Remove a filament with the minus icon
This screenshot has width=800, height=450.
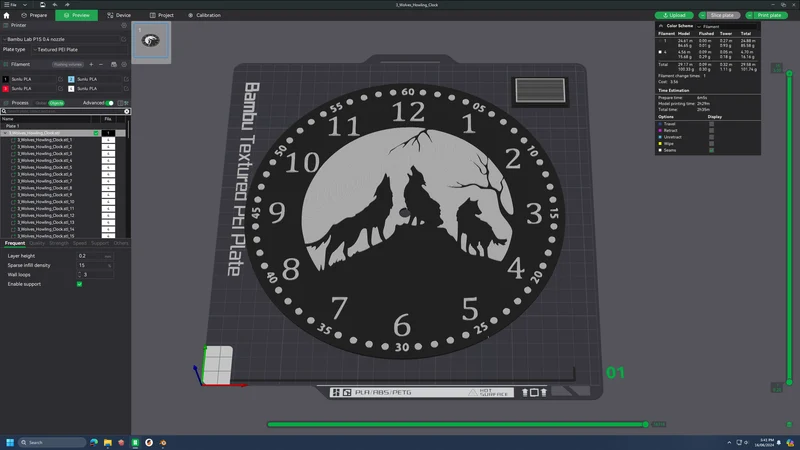(x=101, y=64)
